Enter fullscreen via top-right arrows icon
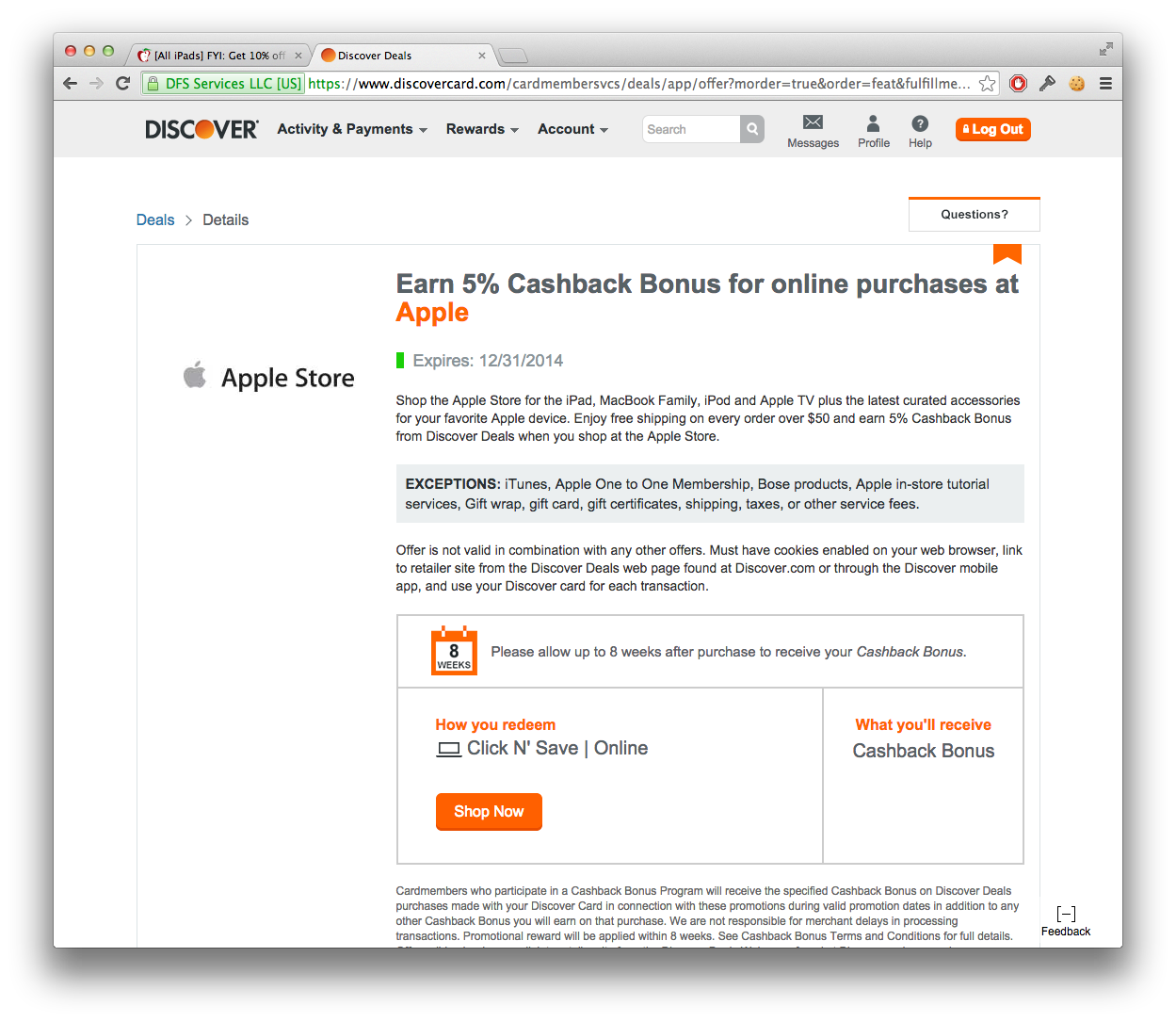Screen dimensions: 1176x1022 (1105, 49)
